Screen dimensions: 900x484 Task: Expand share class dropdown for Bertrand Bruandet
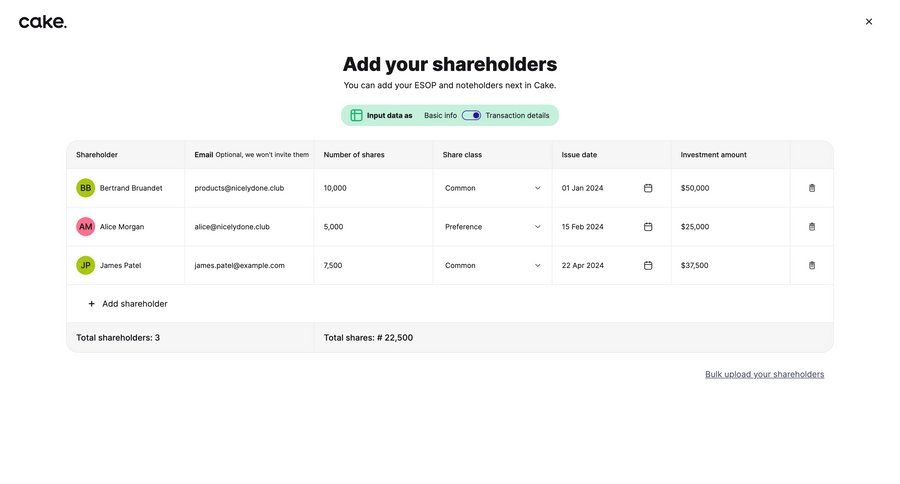(x=493, y=188)
